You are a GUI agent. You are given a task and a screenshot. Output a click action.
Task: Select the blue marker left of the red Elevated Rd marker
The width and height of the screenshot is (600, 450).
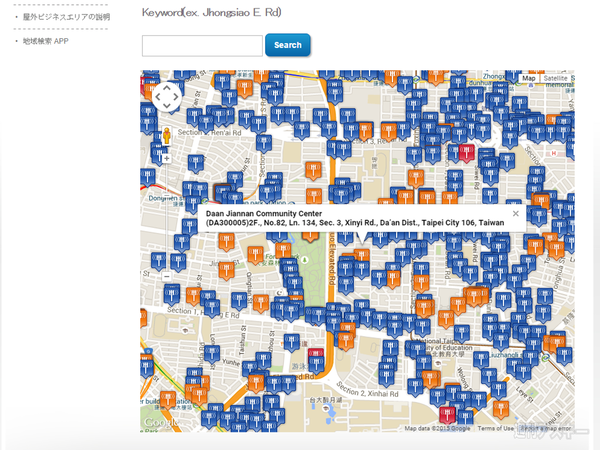292,342
